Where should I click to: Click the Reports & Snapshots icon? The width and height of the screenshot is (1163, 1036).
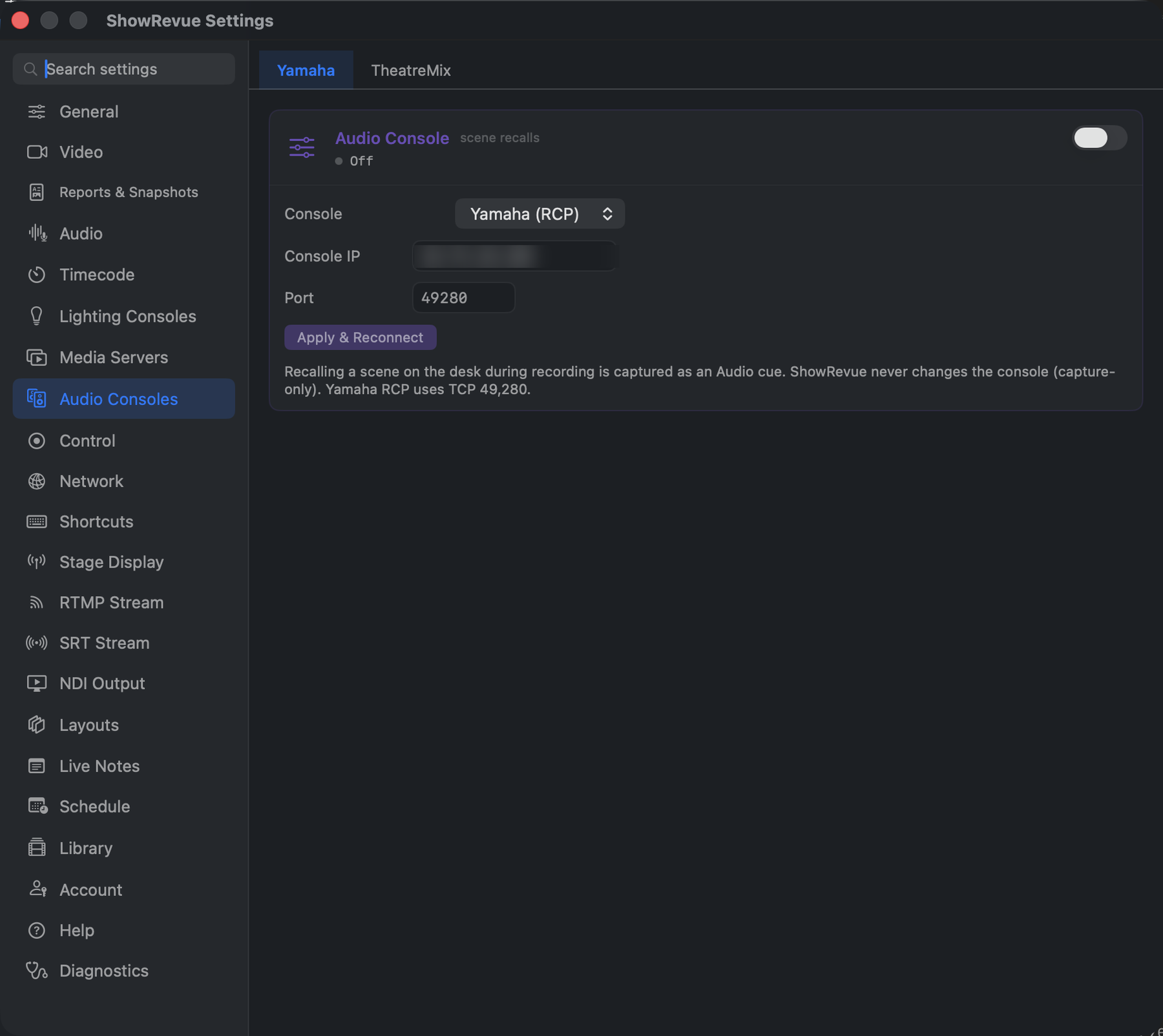point(37,192)
